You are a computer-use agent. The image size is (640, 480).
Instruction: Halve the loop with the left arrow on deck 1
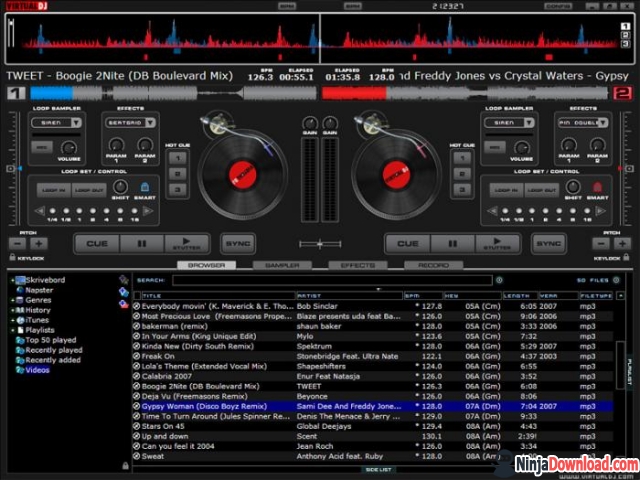[x=40, y=211]
